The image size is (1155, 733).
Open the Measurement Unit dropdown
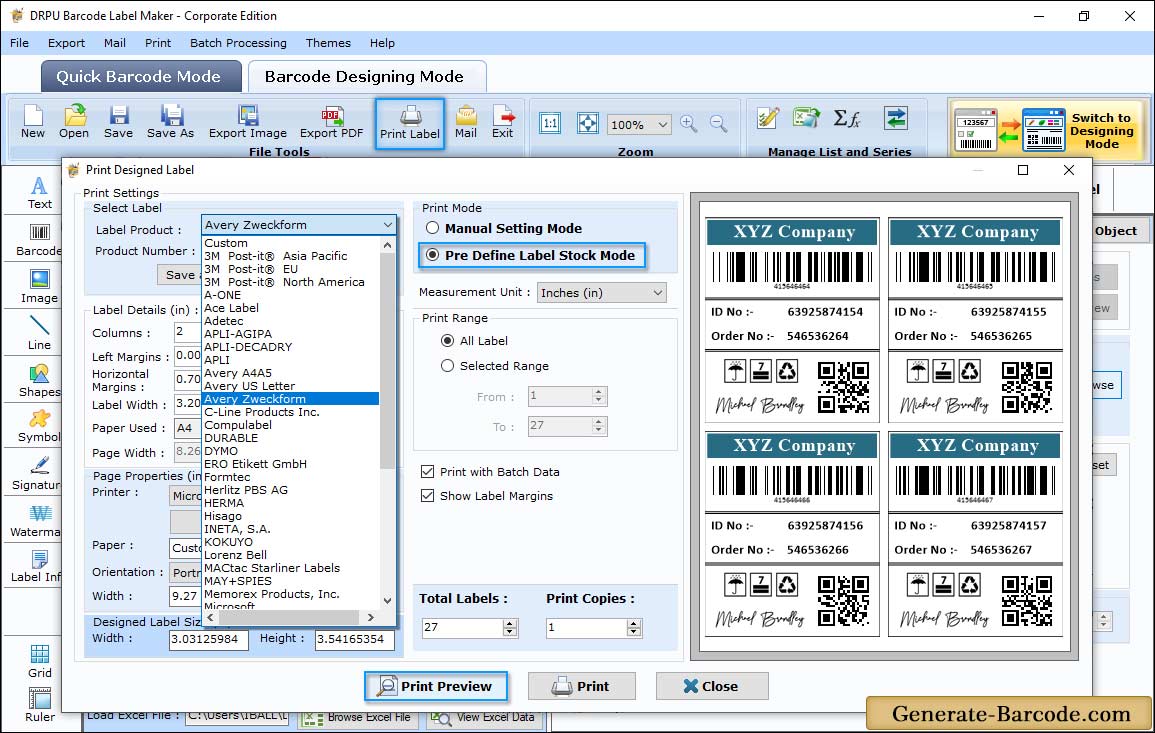point(602,293)
